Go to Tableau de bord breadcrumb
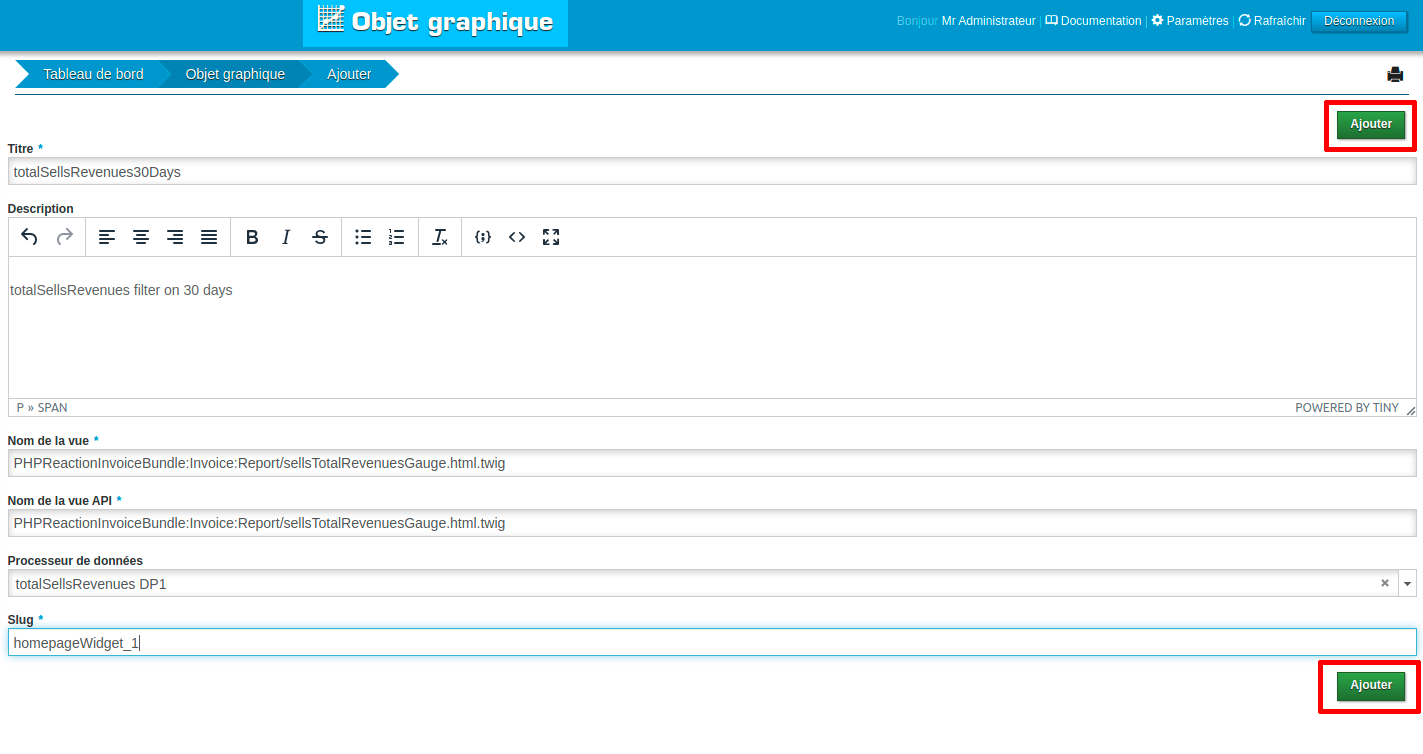This screenshot has width=1423, height=754. (93, 74)
